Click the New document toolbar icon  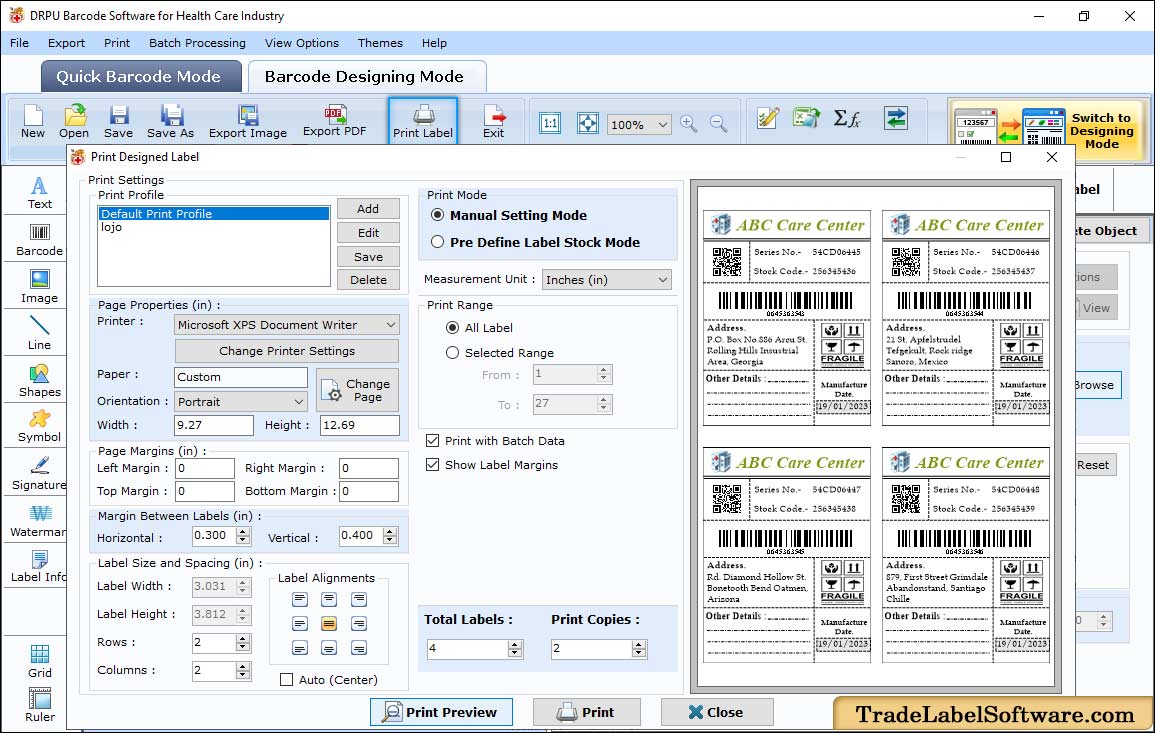point(32,122)
